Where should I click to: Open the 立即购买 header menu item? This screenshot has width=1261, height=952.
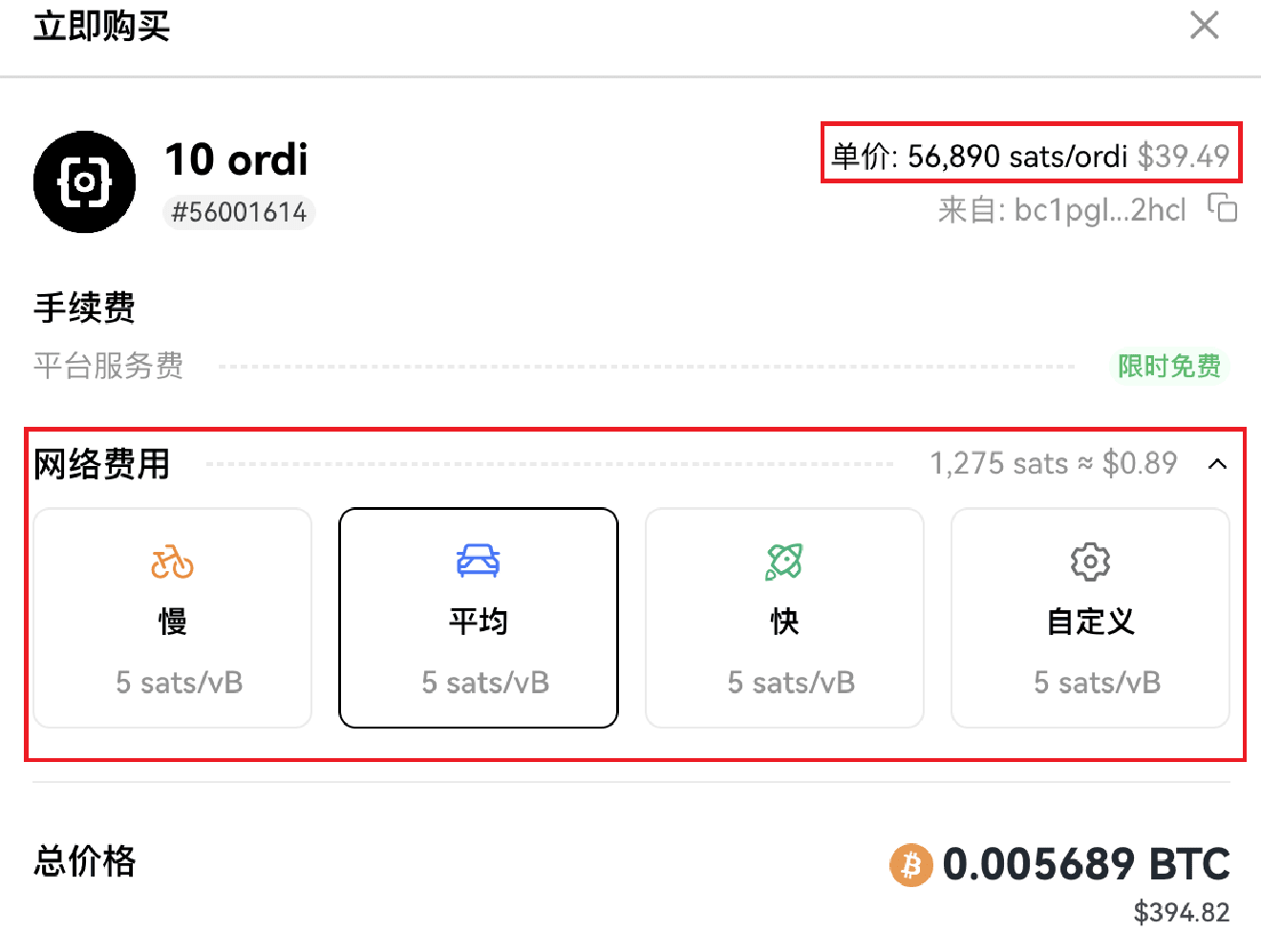pyautogui.click(x=100, y=27)
